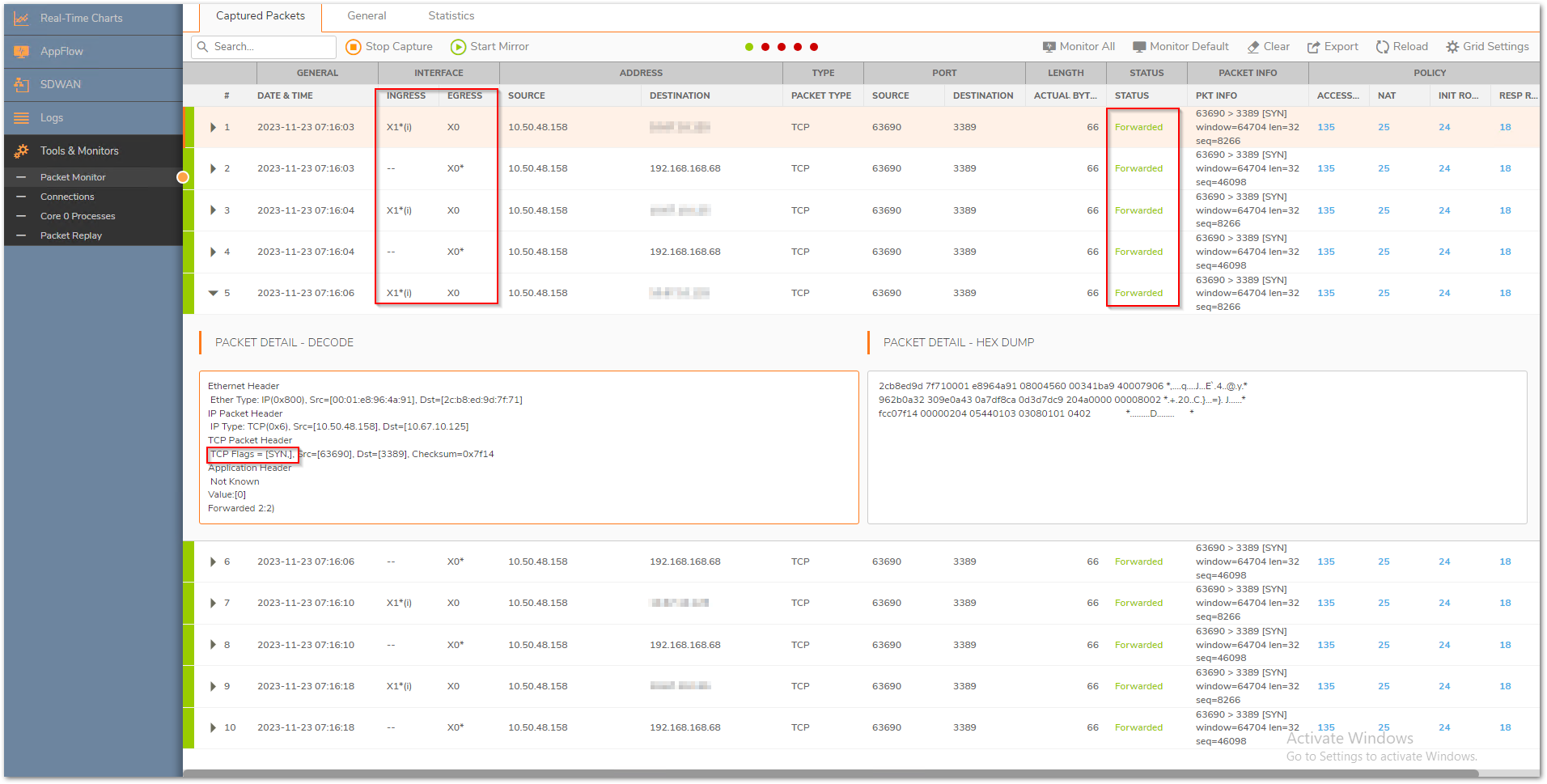Click NAT column header
This screenshot has width=1547, height=784.
1386,95
